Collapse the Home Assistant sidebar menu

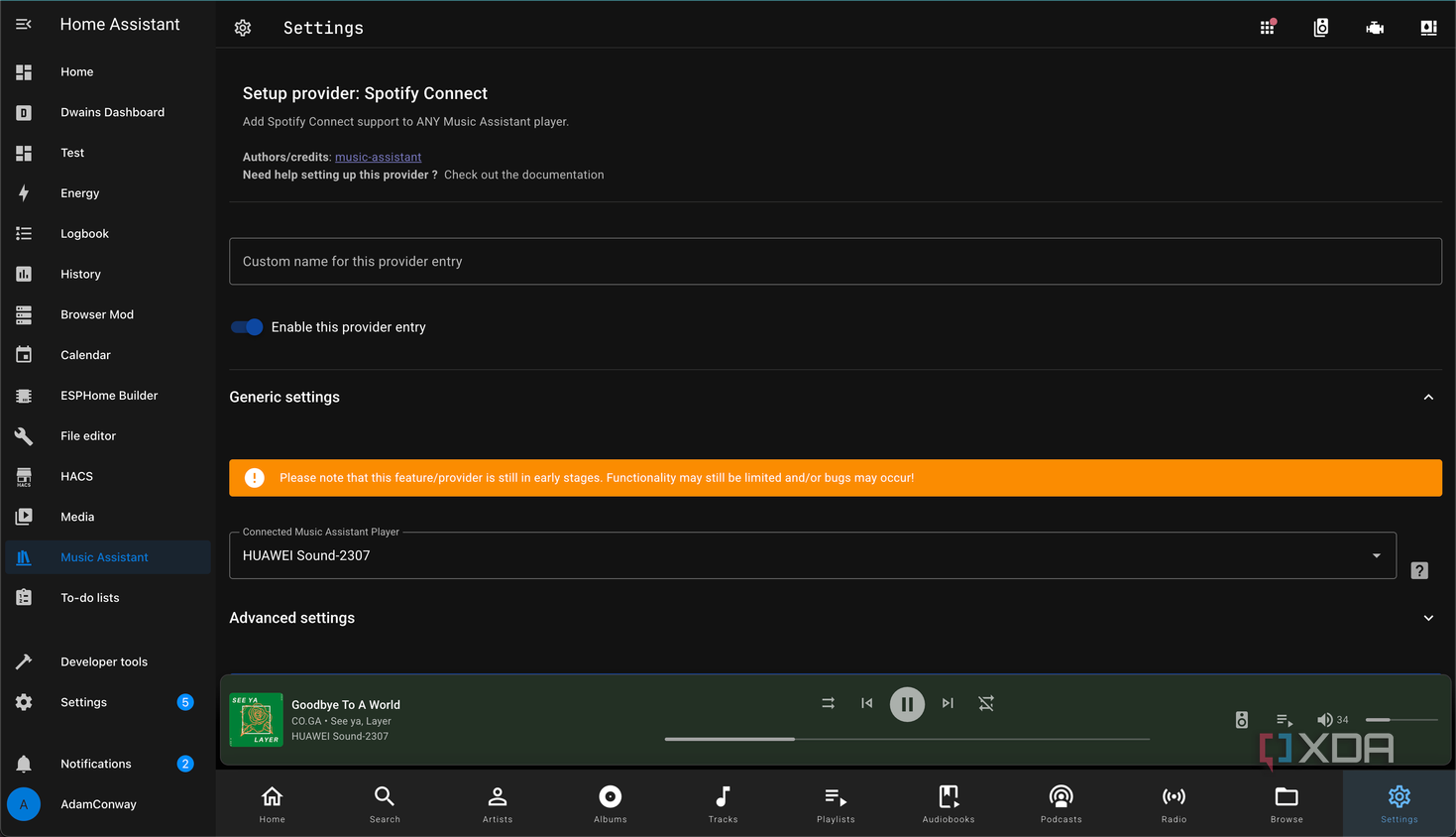(24, 24)
